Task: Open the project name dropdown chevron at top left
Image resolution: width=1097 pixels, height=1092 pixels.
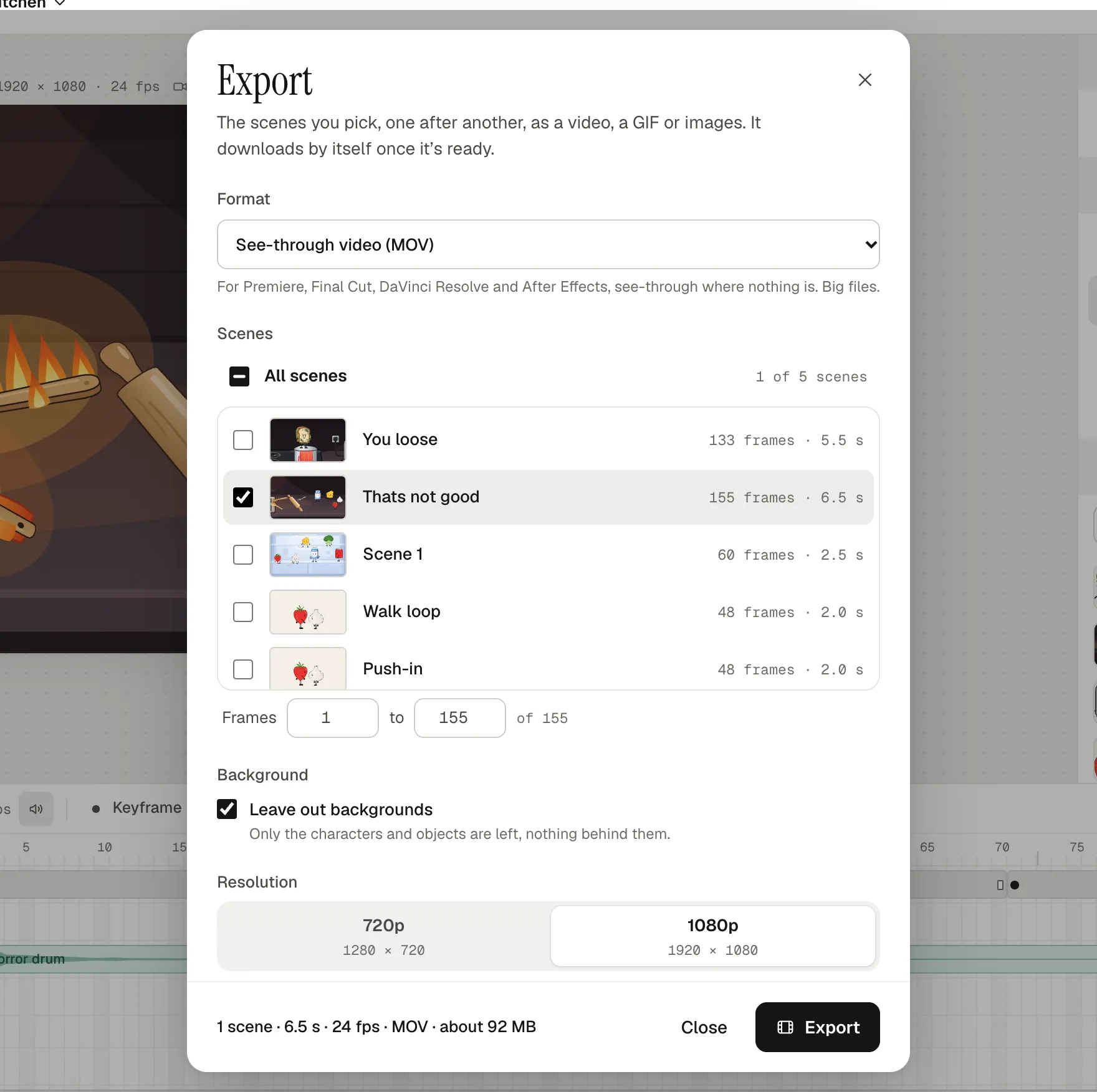Action: tap(60, 3)
